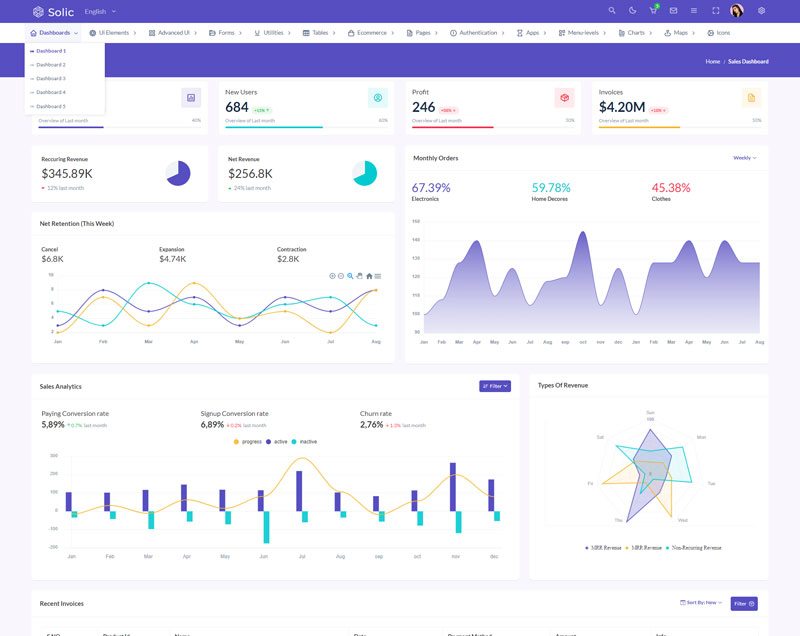Select Dashboard 3 from the dropdown menu
Screen dimensions: 800x636
pos(50,78)
